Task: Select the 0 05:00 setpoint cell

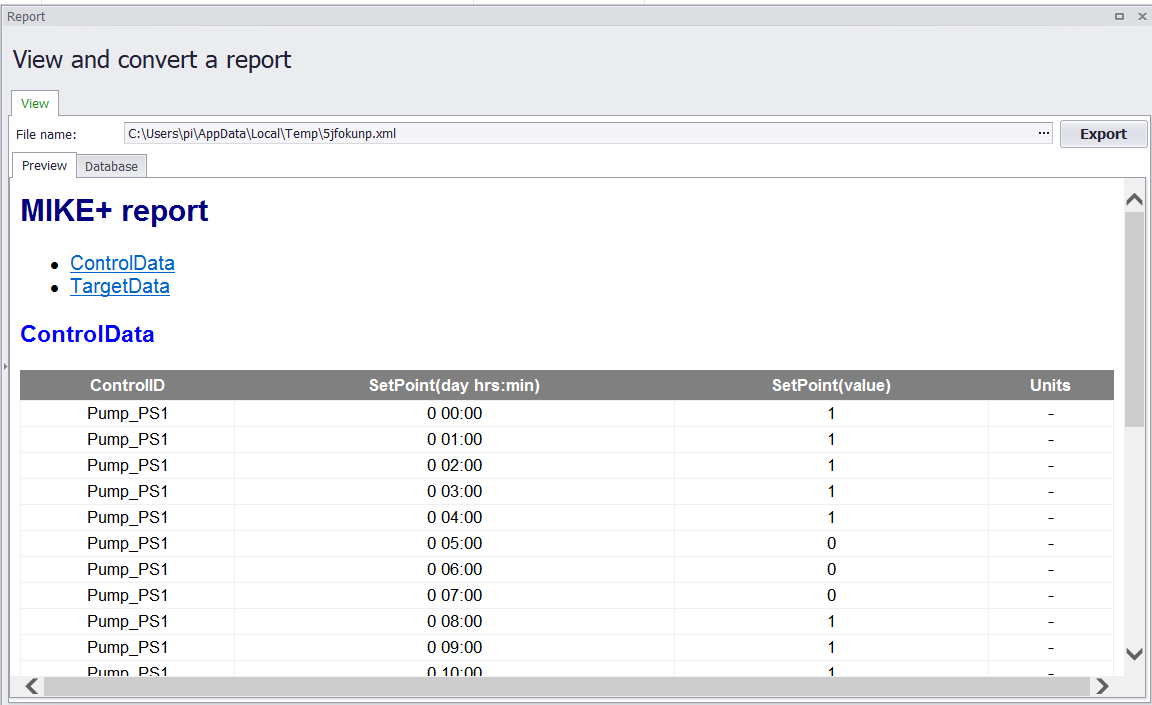Action: (455, 543)
